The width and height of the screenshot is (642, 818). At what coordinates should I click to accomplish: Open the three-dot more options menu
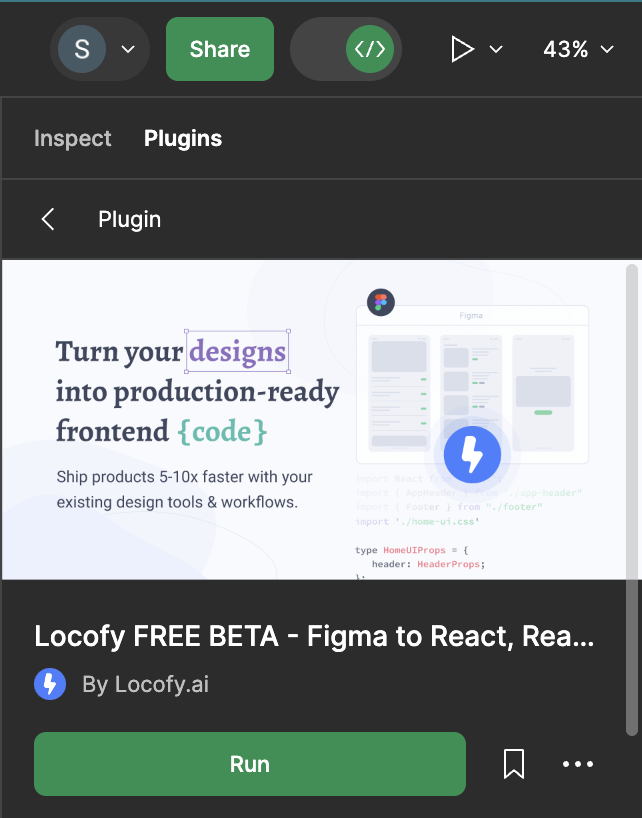[x=578, y=764]
